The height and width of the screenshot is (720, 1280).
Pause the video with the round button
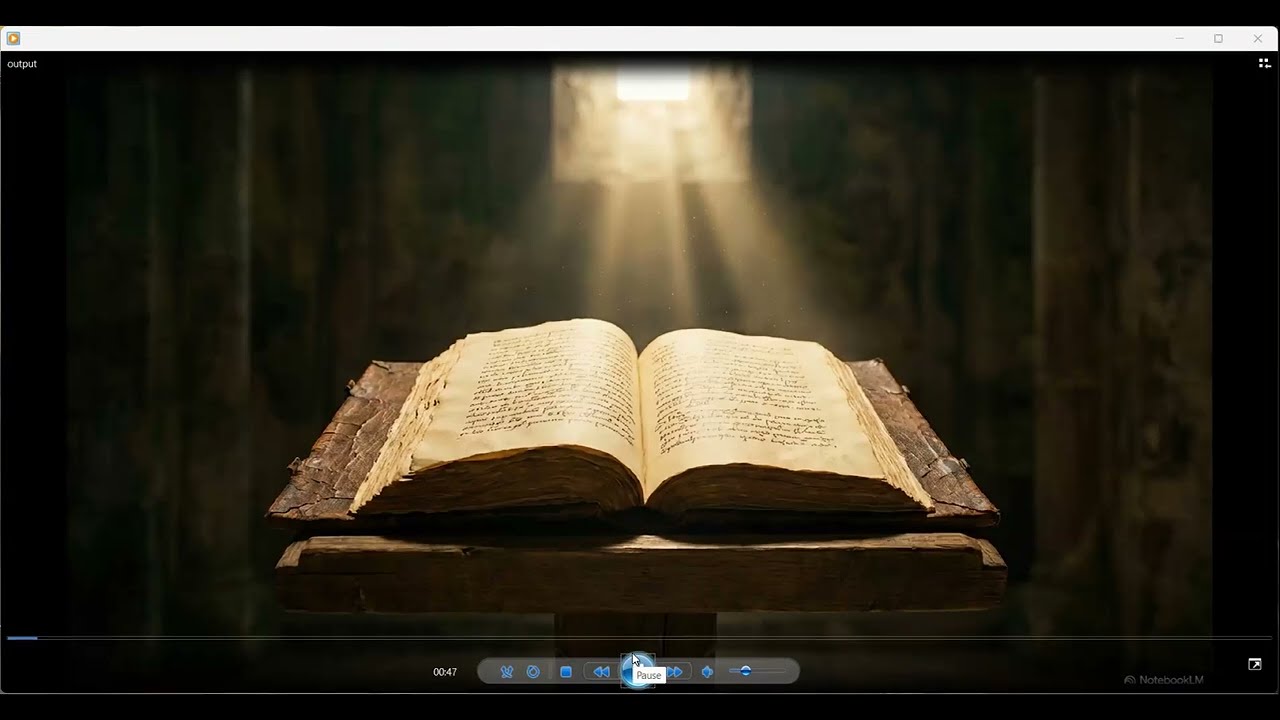click(637, 671)
